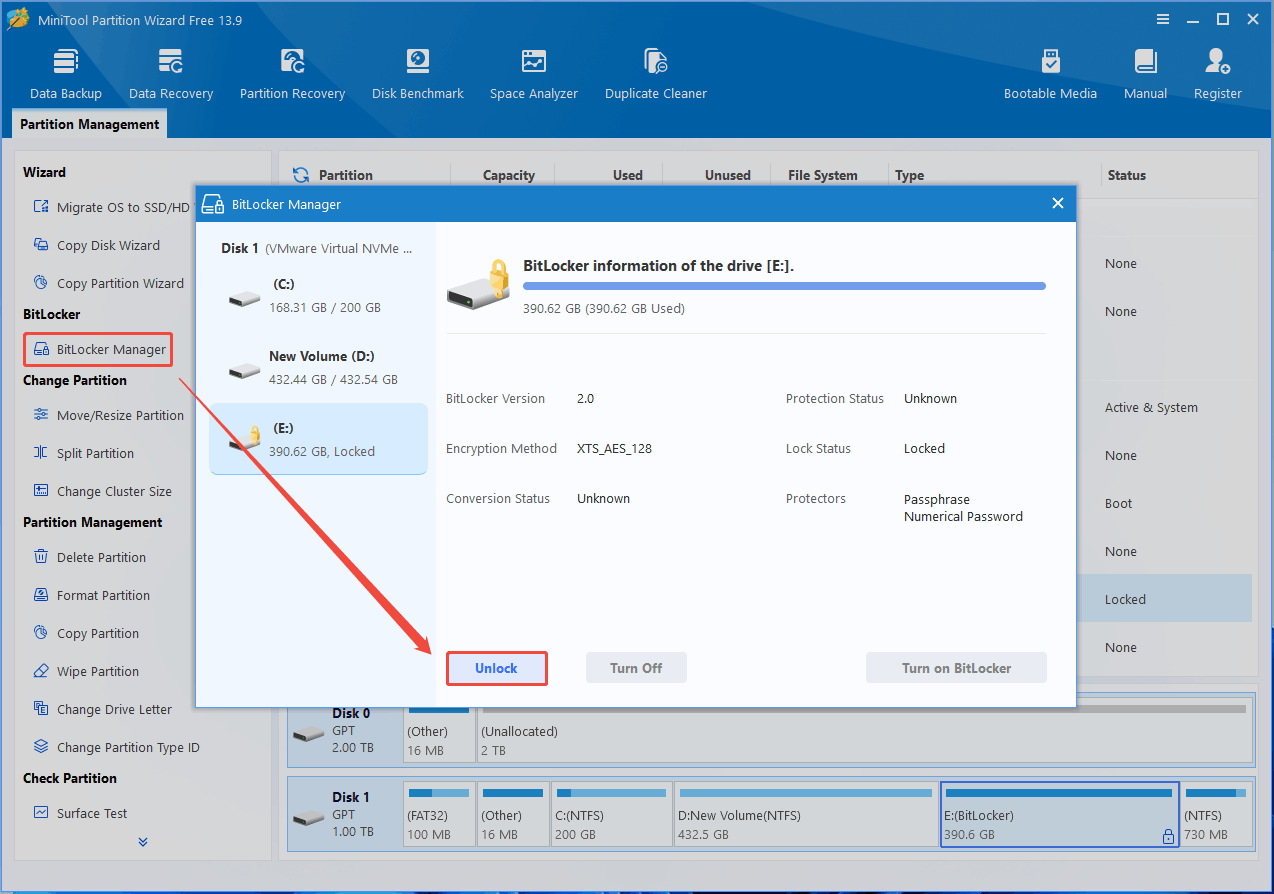The height and width of the screenshot is (894, 1274).
Task: Open Copy Partition Wizard
Action: [108, 283]
